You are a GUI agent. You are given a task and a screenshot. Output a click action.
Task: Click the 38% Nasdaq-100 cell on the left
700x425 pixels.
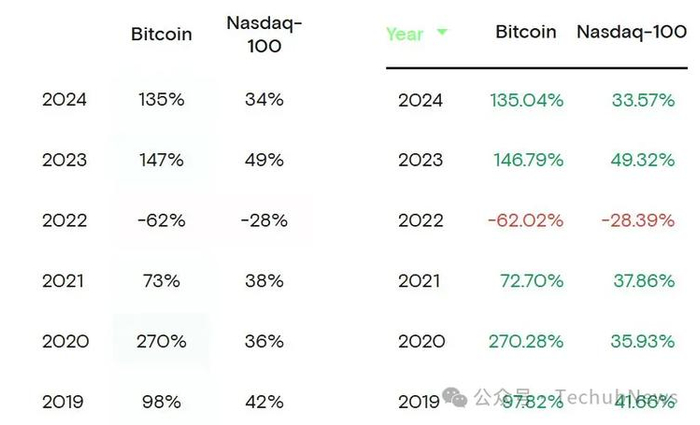(264, 281)
